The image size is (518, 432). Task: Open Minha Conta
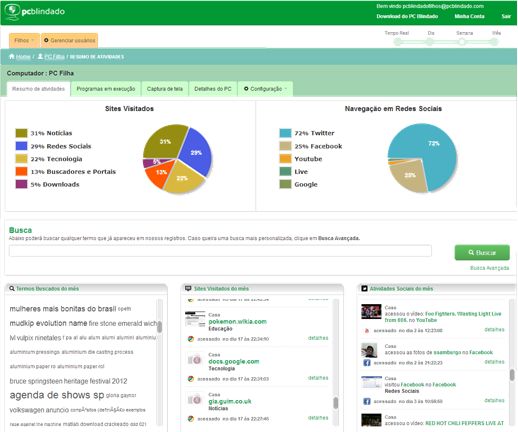pos(469,16)
